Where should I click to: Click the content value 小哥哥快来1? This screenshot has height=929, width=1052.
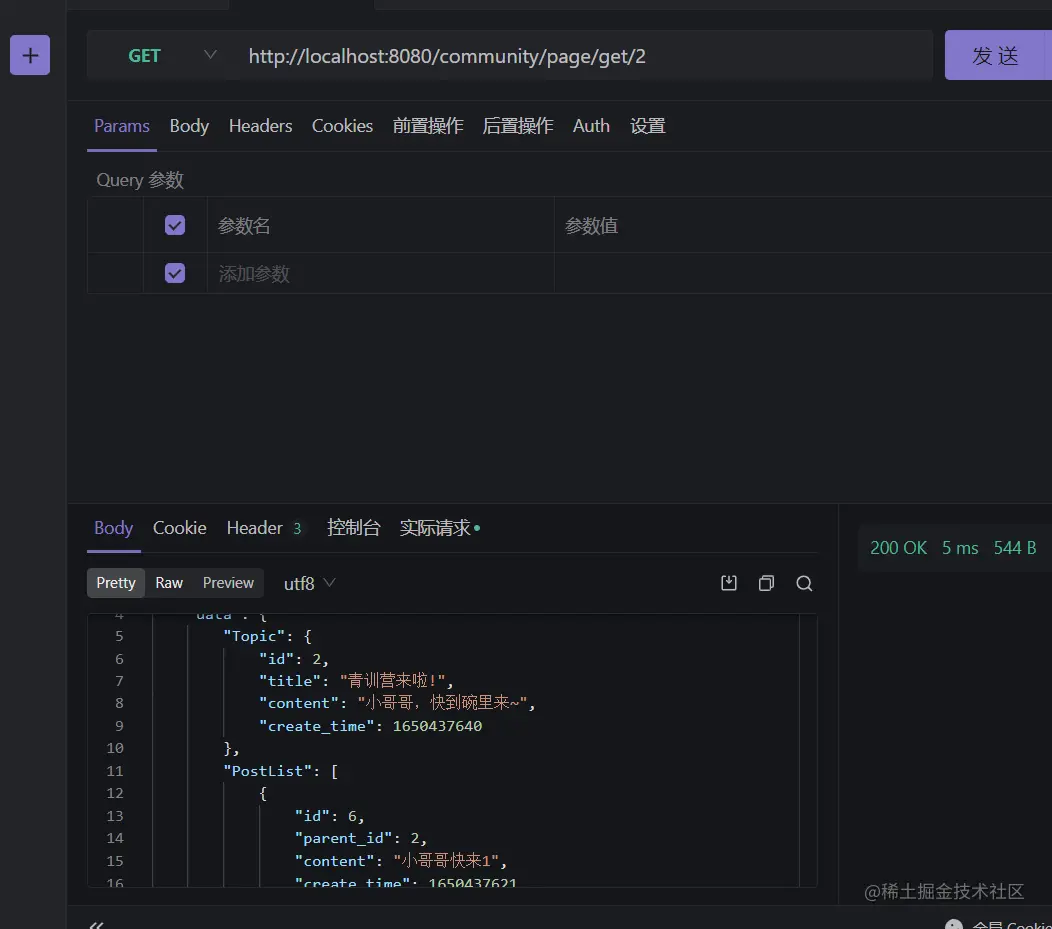[x=446, y=861]
